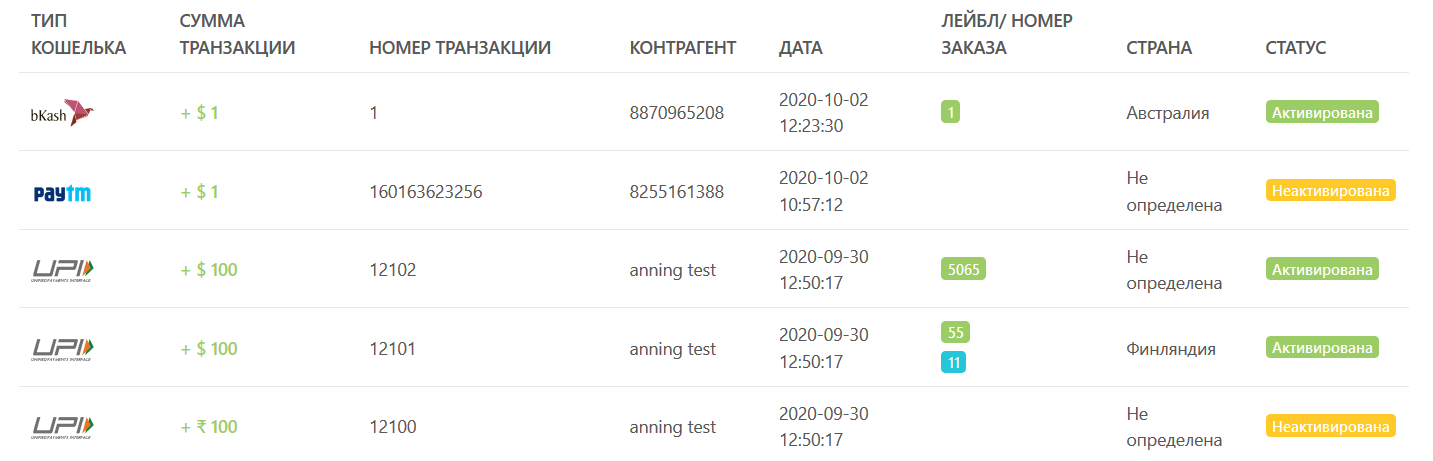Sort by Дата column header

(x=801, y=48)
